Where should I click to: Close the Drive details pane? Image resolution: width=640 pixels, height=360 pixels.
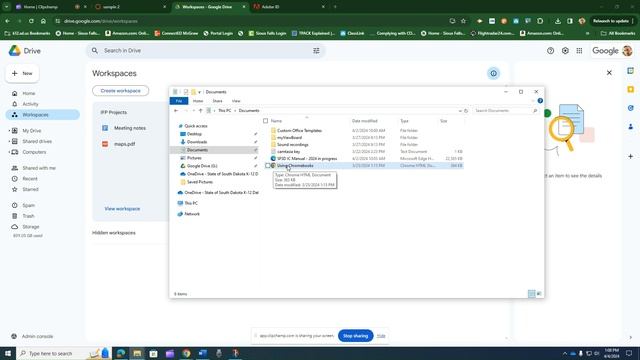pyautogui.click(x=609, y=73)
